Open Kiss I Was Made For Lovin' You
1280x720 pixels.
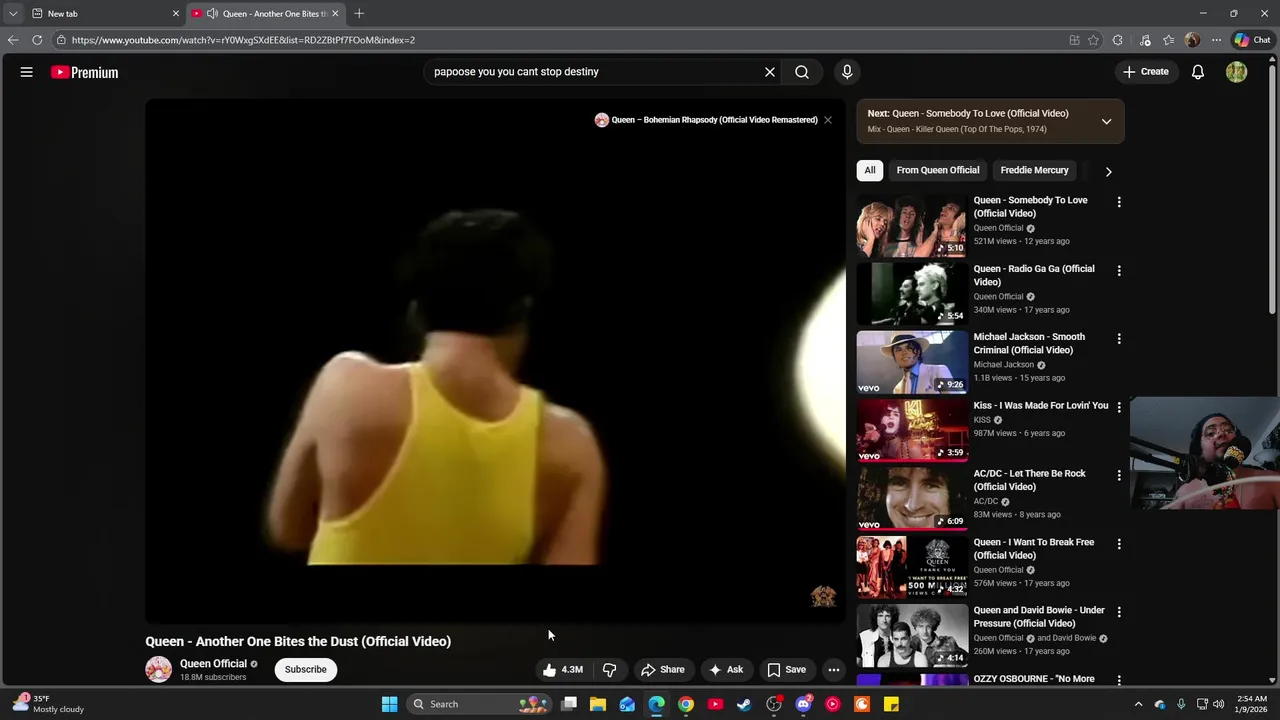point(1041,406)
